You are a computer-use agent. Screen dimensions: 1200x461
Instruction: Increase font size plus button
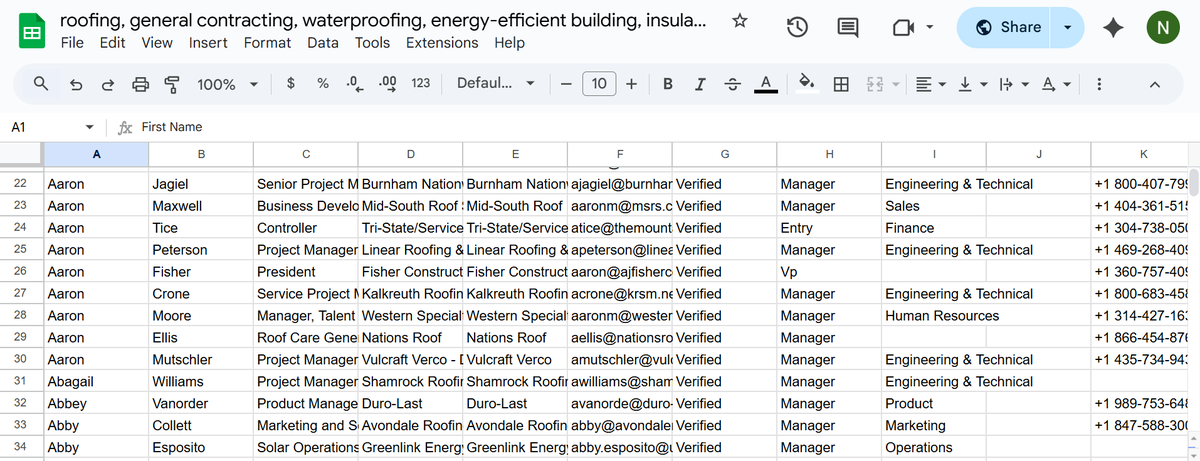(x=631, y=84)
